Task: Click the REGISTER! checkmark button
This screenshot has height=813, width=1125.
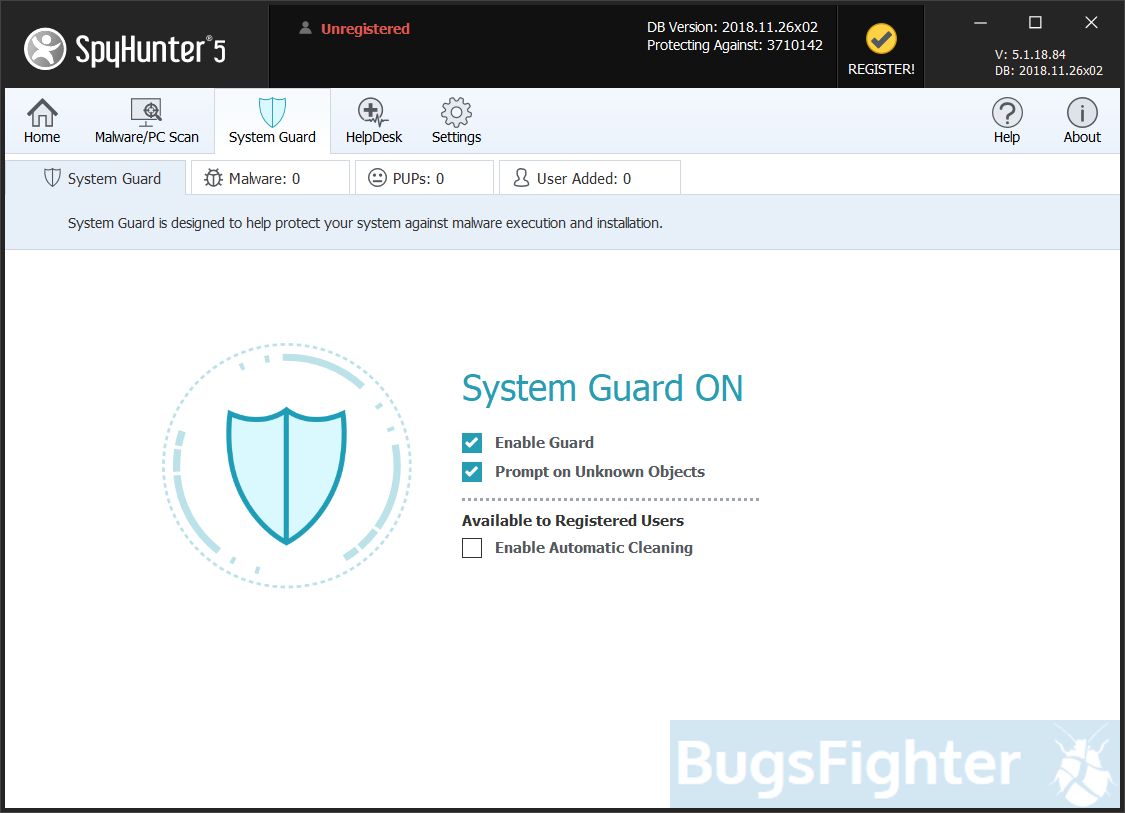Action: click(x=881, y=40)
